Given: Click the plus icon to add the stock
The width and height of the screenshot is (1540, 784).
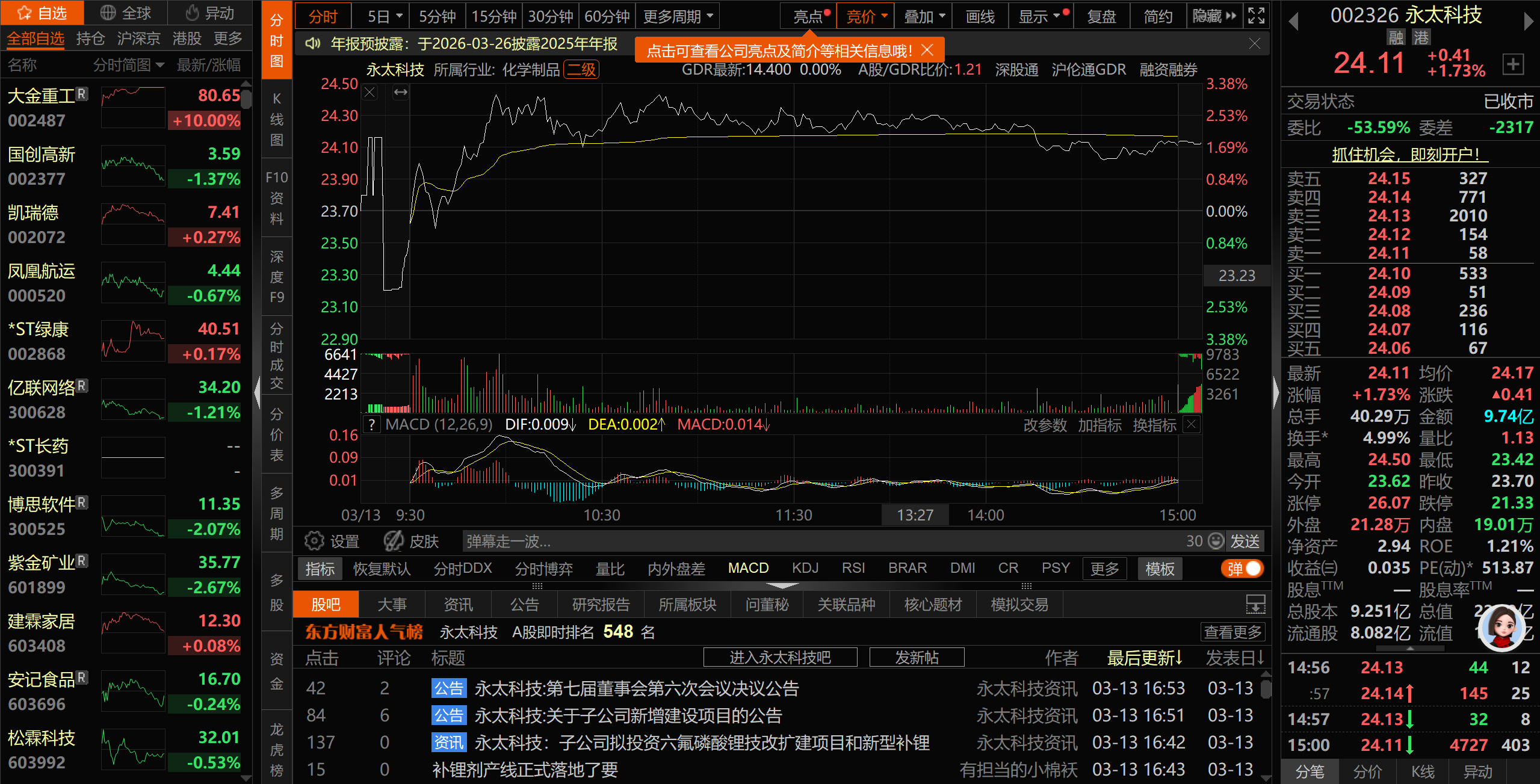Looking at the screenshot, I should click(1513, 64).
